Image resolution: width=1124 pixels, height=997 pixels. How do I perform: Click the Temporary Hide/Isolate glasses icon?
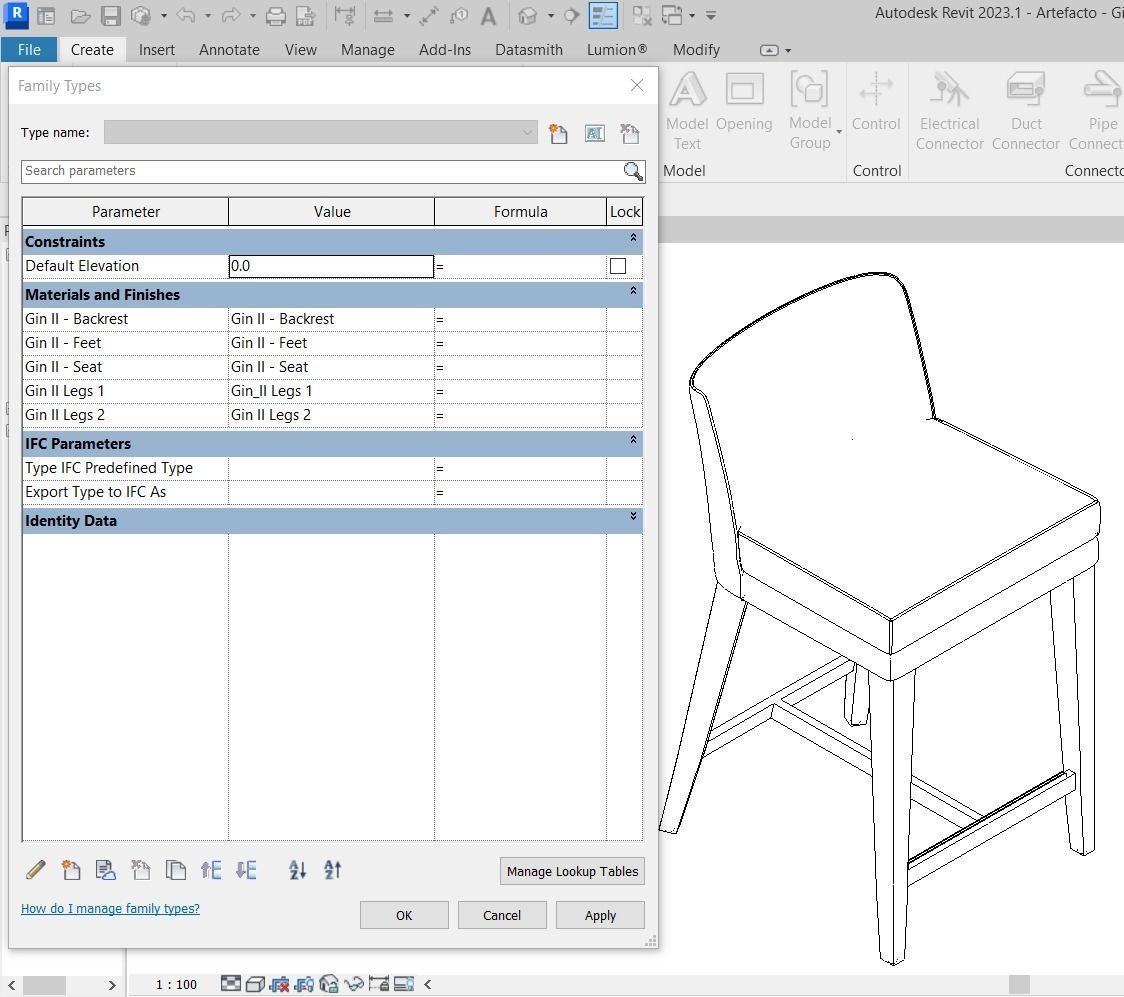coord(354,984)
